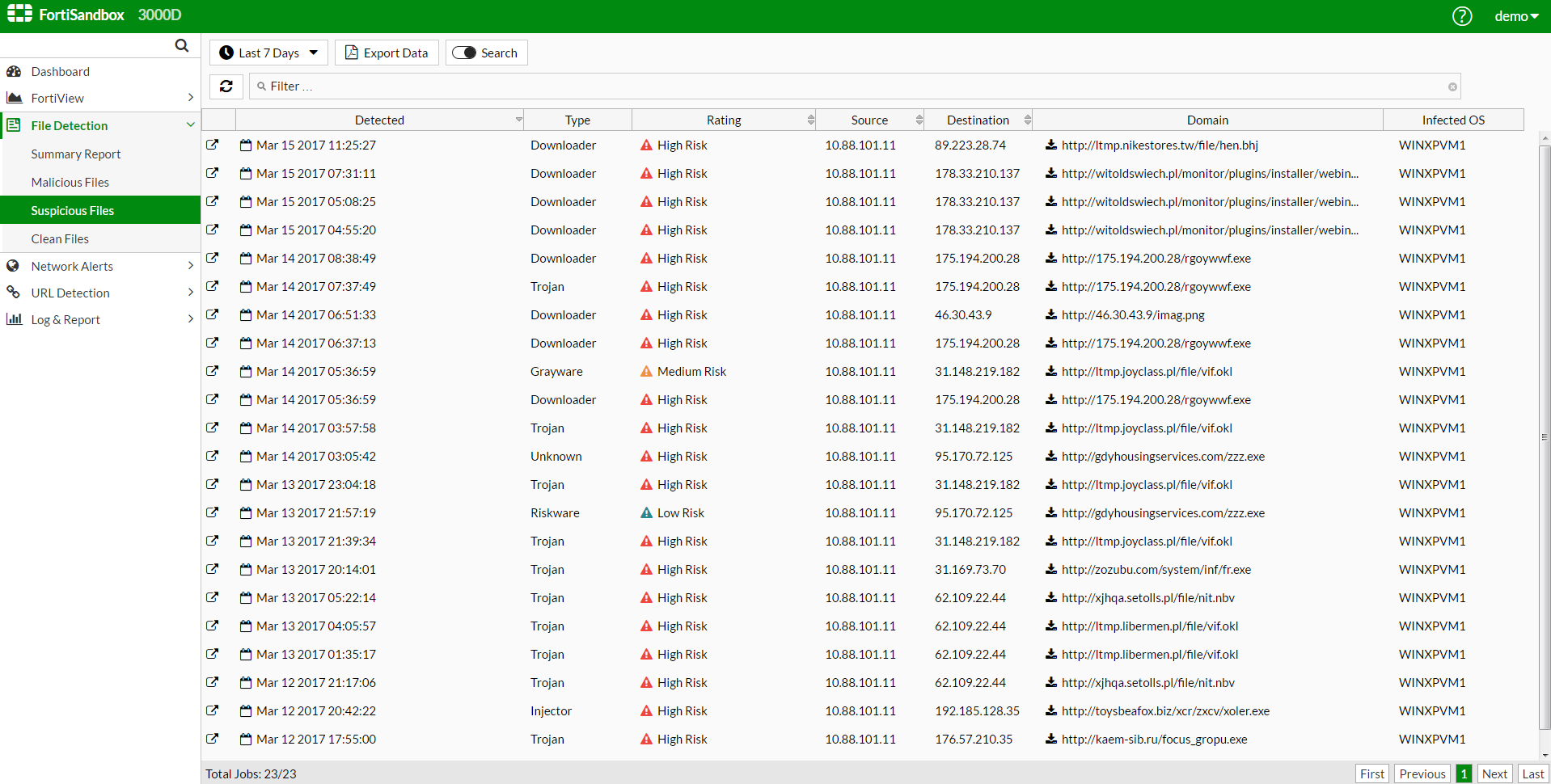Click the Injector type cell
This screenshot has width=1551, height=784.
[551, 710]
